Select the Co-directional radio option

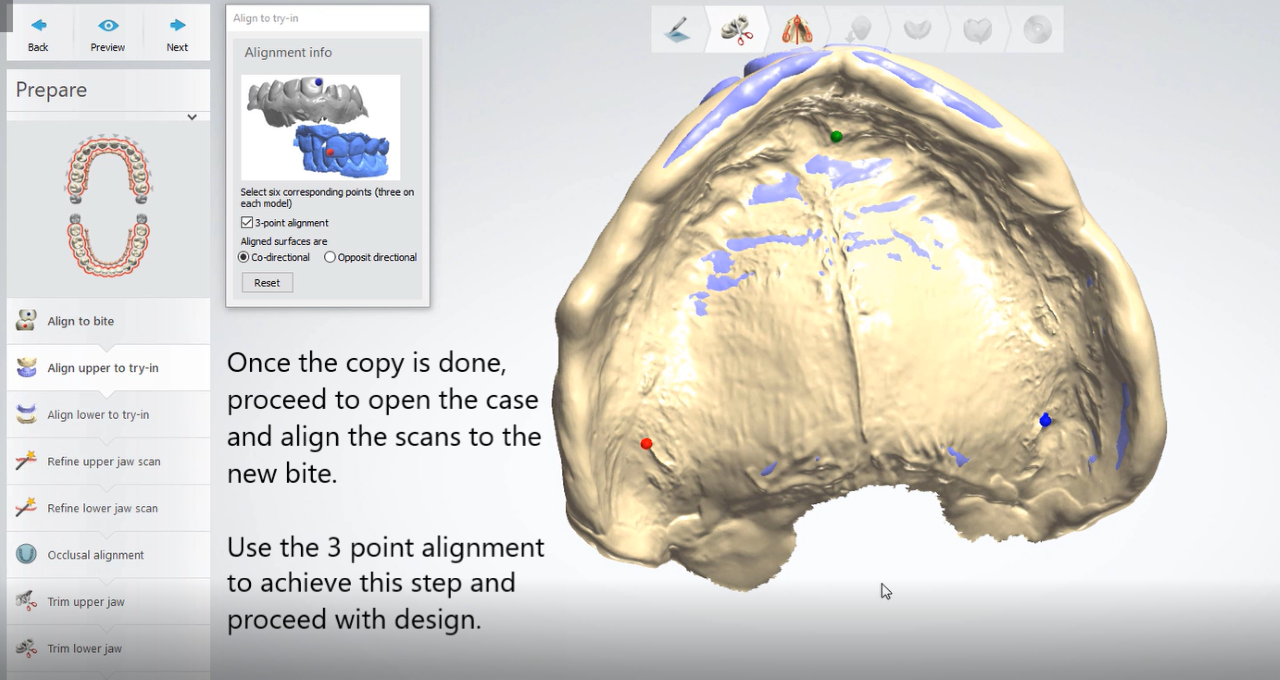(243, 257)
